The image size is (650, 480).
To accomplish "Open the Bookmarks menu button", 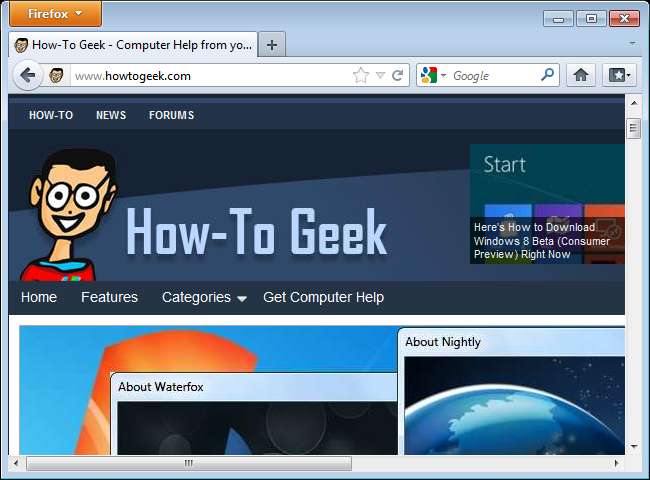I will pyautogui.click(x=619, y=75).
